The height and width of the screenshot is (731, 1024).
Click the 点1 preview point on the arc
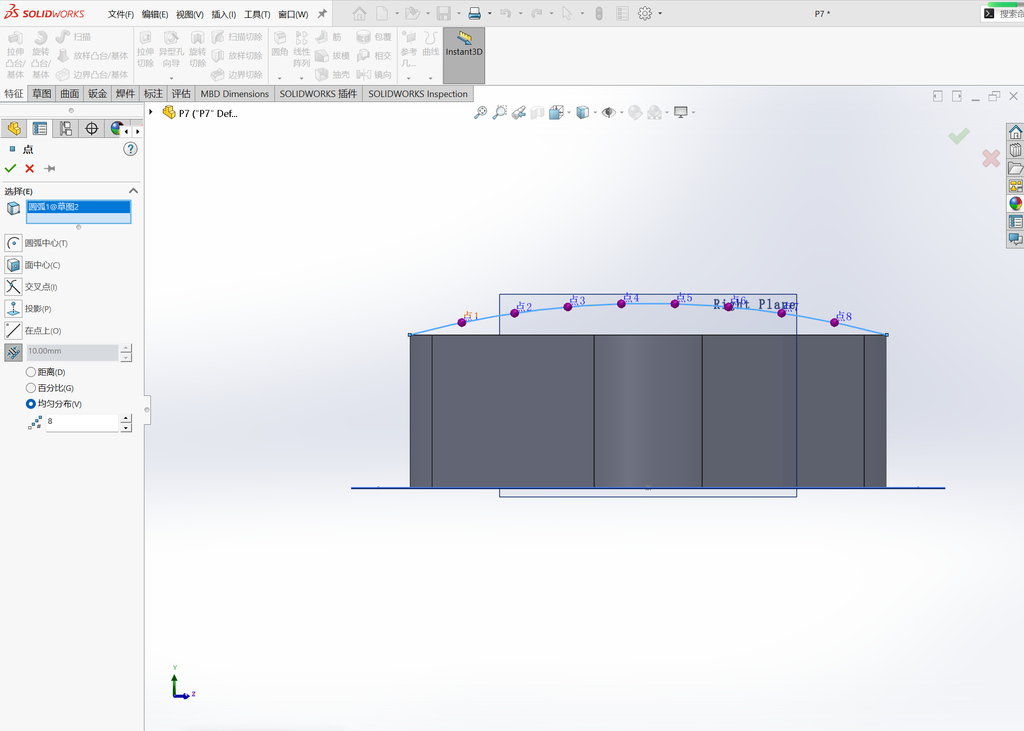[x=462, y=322]
